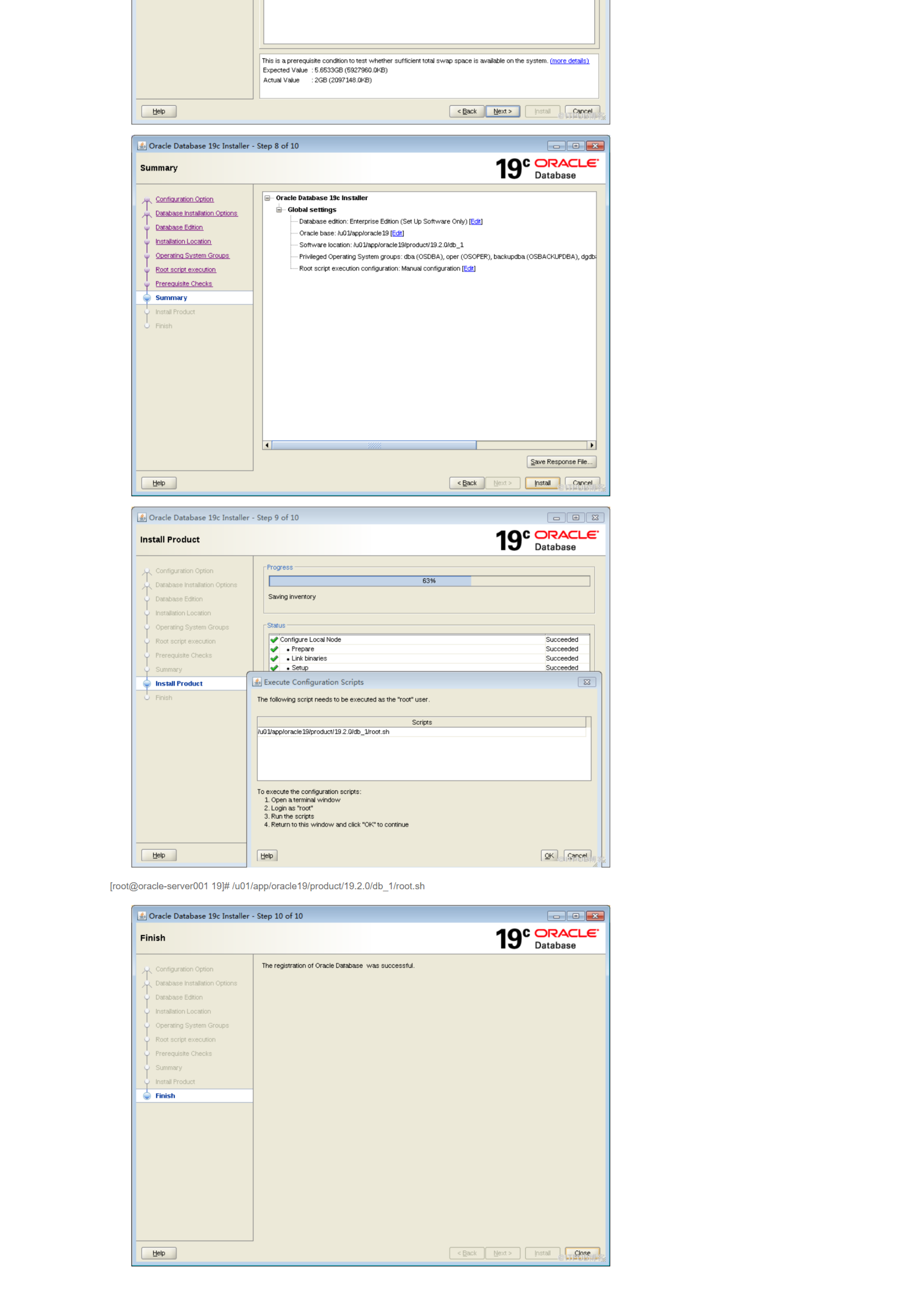Click Back in the prerequisite checks window
Screen dimensions: 924x1303
[x=467, y=111]
